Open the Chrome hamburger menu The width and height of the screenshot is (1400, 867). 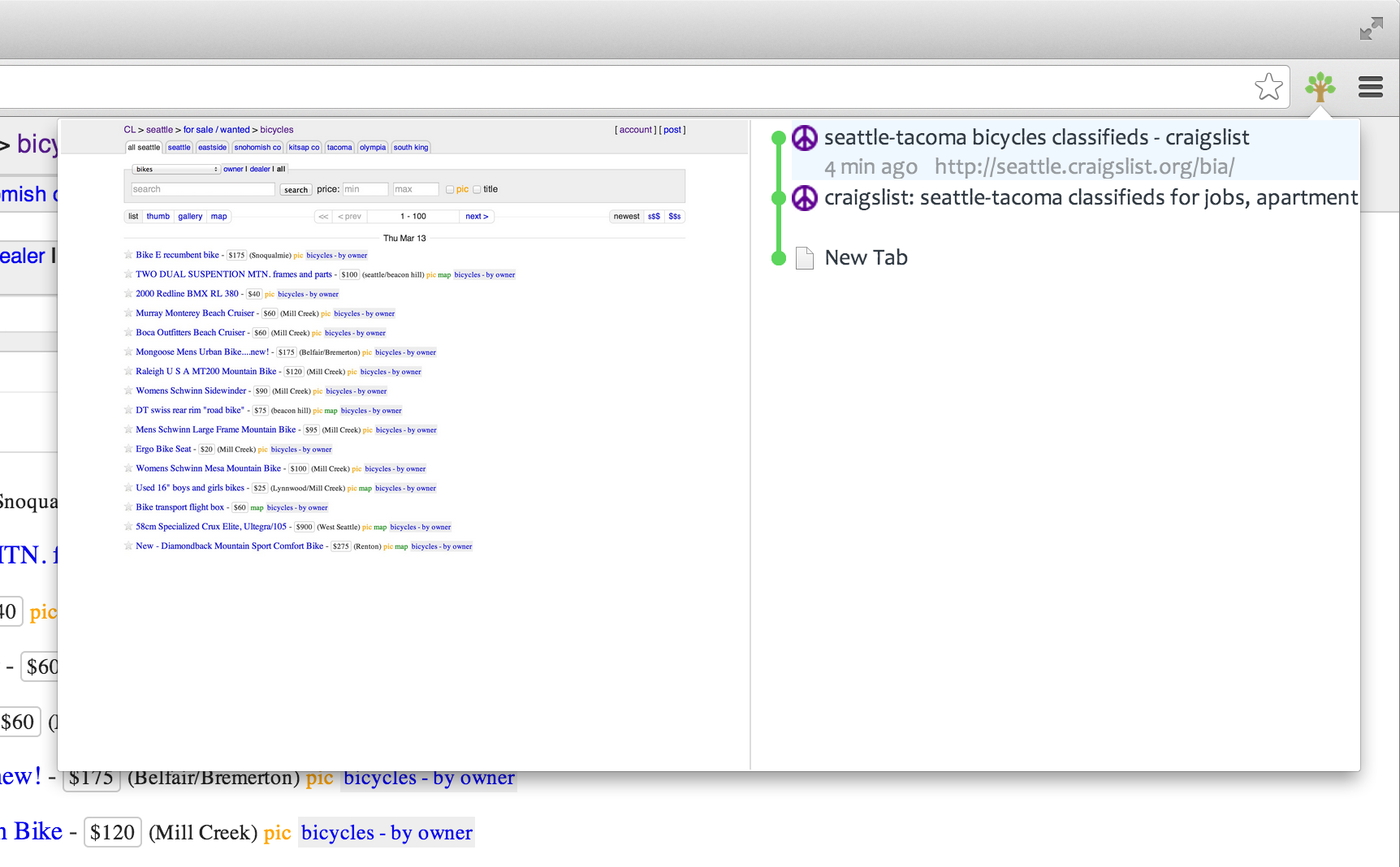point(1370,87)
